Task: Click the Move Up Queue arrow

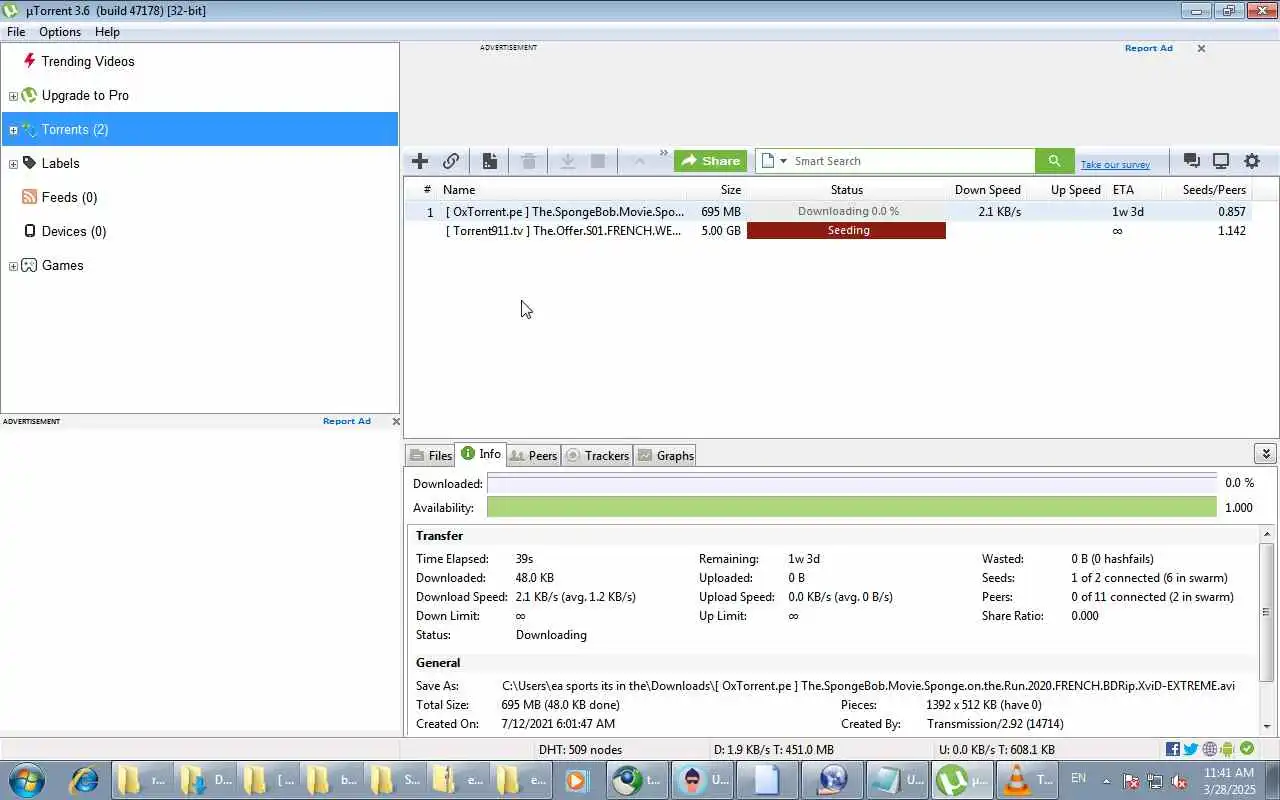Action: (x=639, y=161)
